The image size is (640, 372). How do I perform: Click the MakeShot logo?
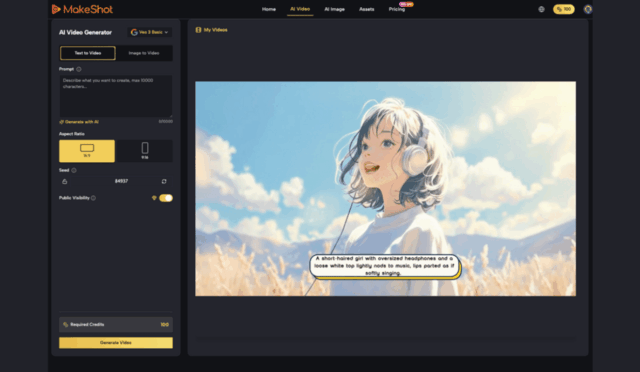coord(82,9)
